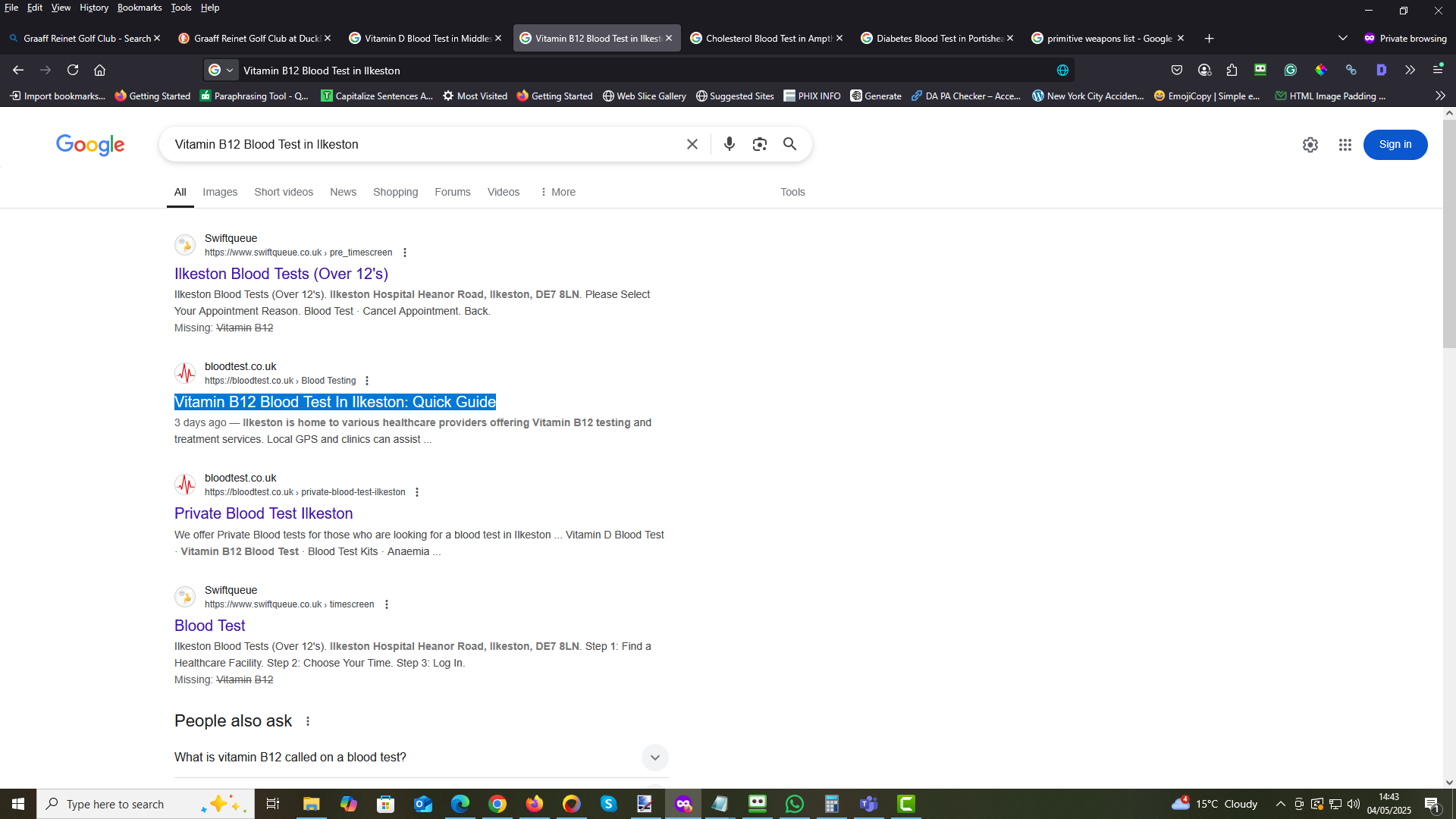
Task: Start voice search with microphone icon
Action: click(729, 144)
